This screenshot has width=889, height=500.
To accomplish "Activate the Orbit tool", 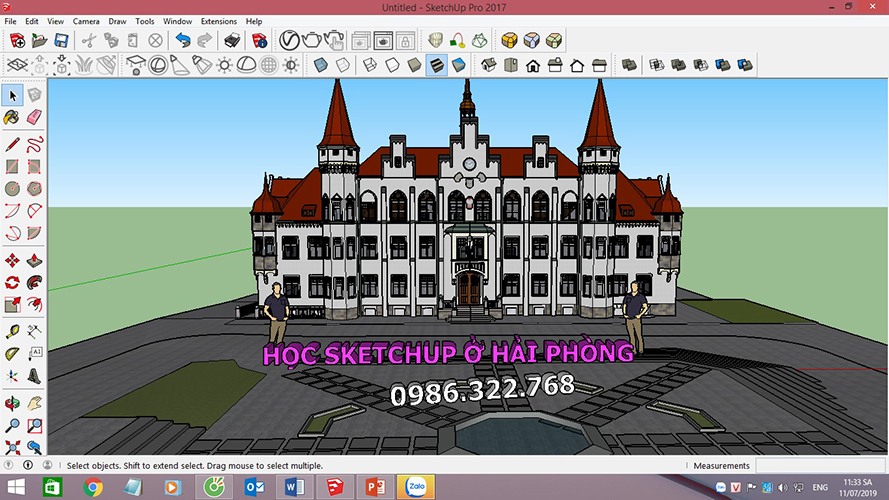I will pos(12,403).
